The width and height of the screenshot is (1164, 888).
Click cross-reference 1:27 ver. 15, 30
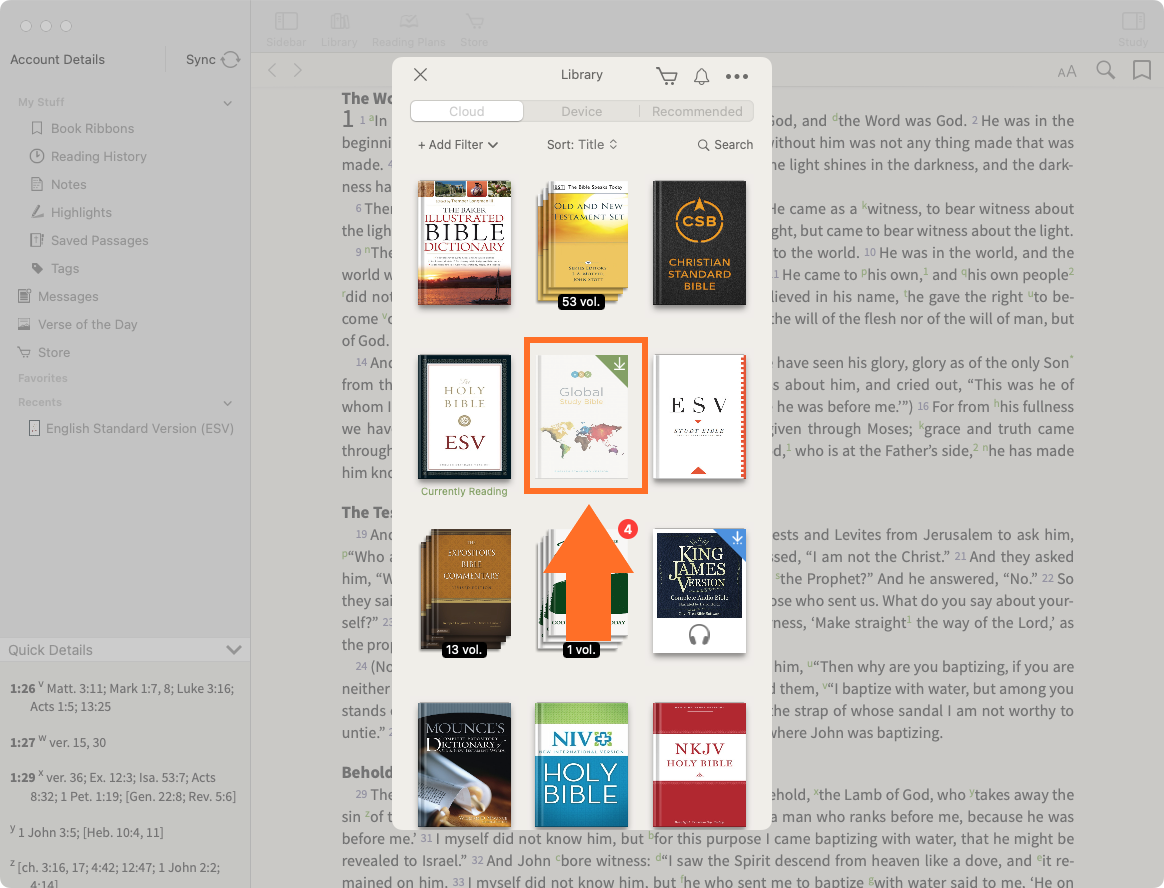pos(58,742)
